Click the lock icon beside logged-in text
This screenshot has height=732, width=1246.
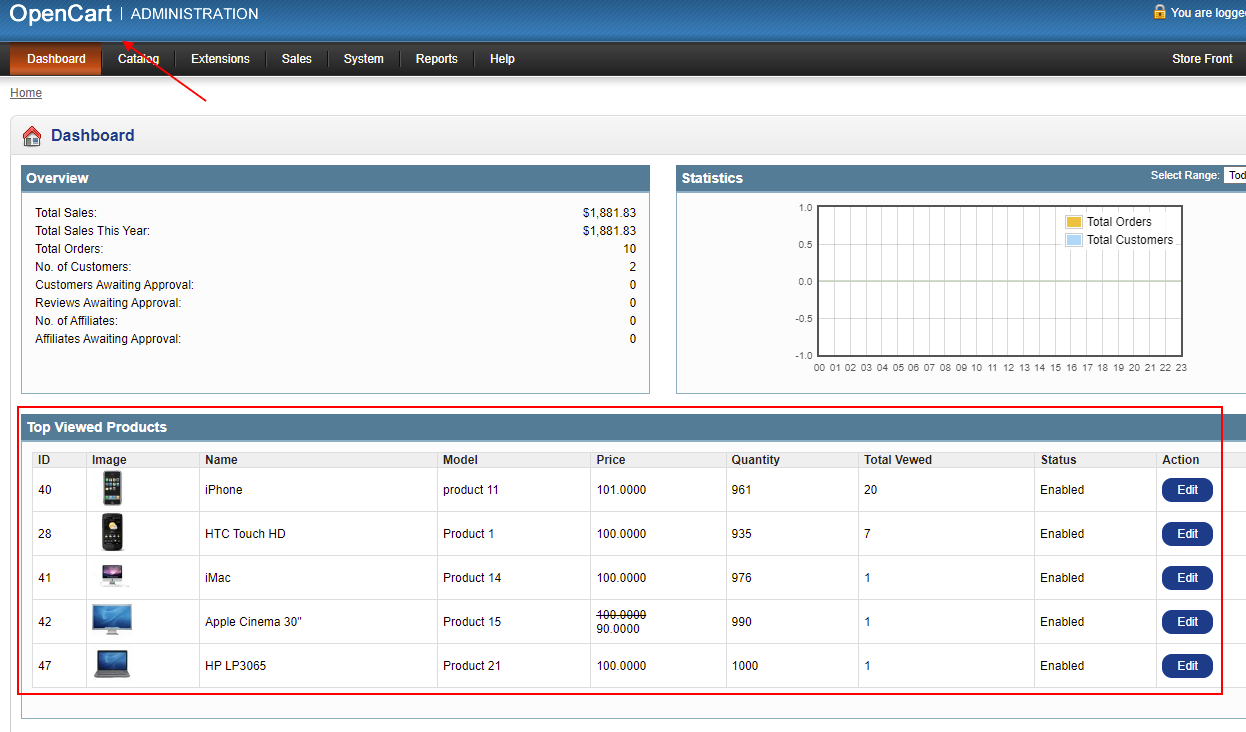1160,12
